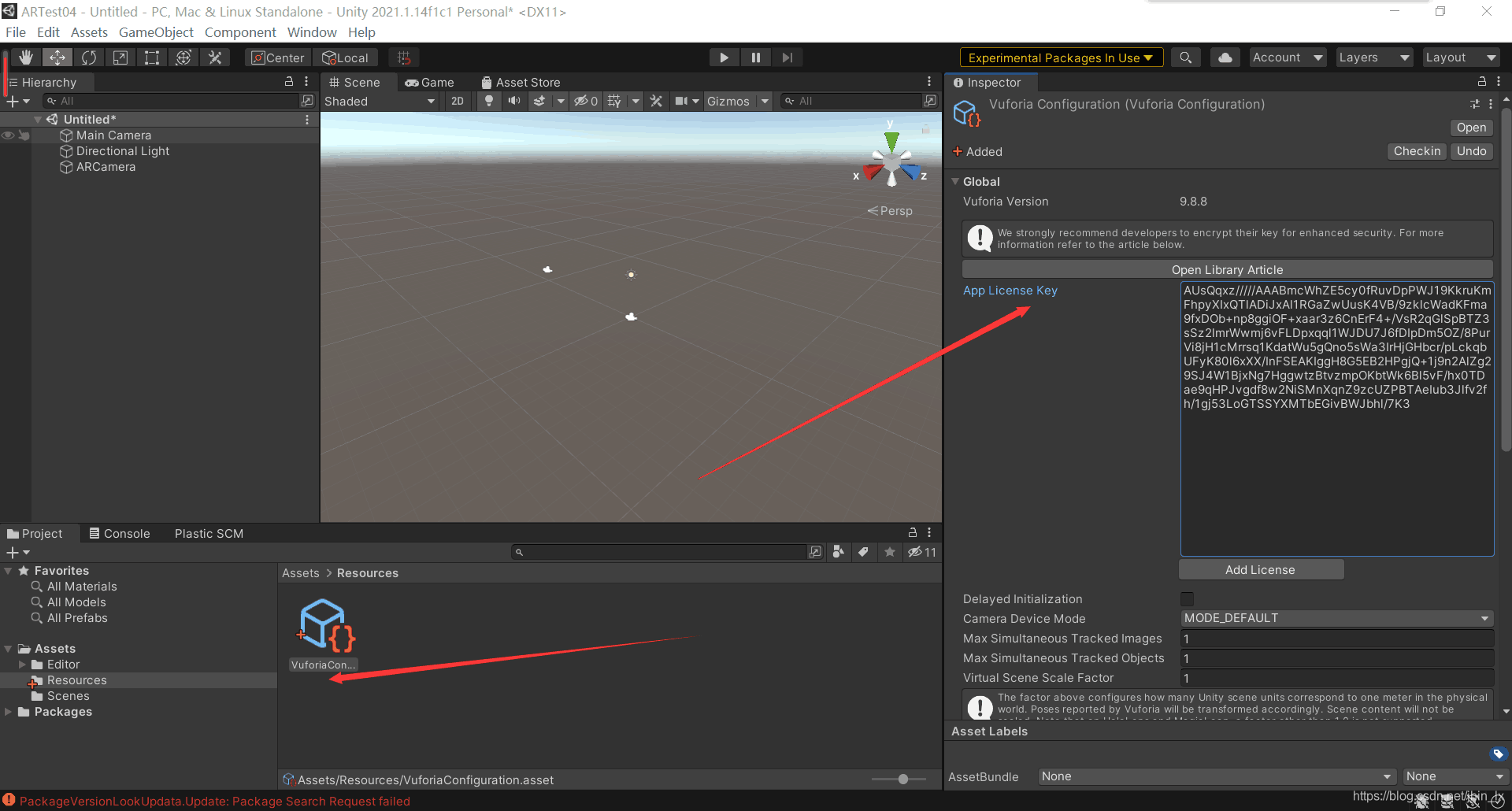
Task: Adjust the asset thumbnail size slider
Action: pos(903,780)
